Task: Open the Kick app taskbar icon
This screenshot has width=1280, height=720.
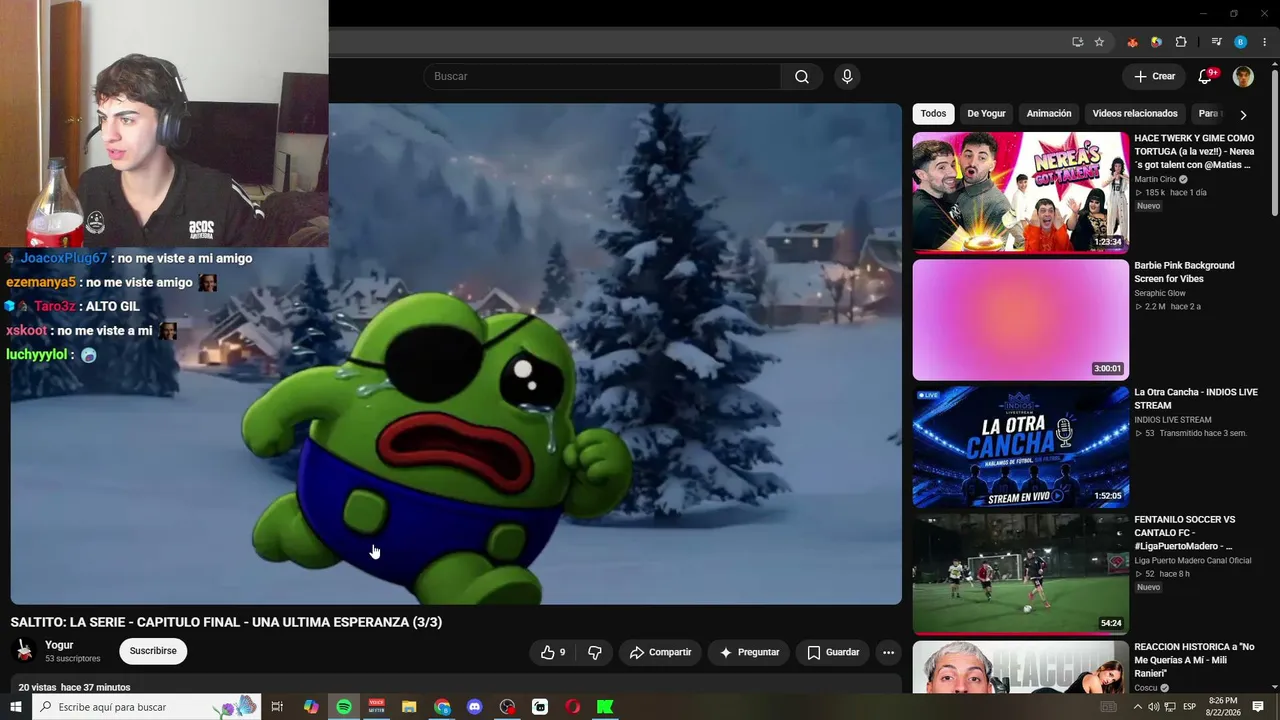Action: (x=605, y=707)
